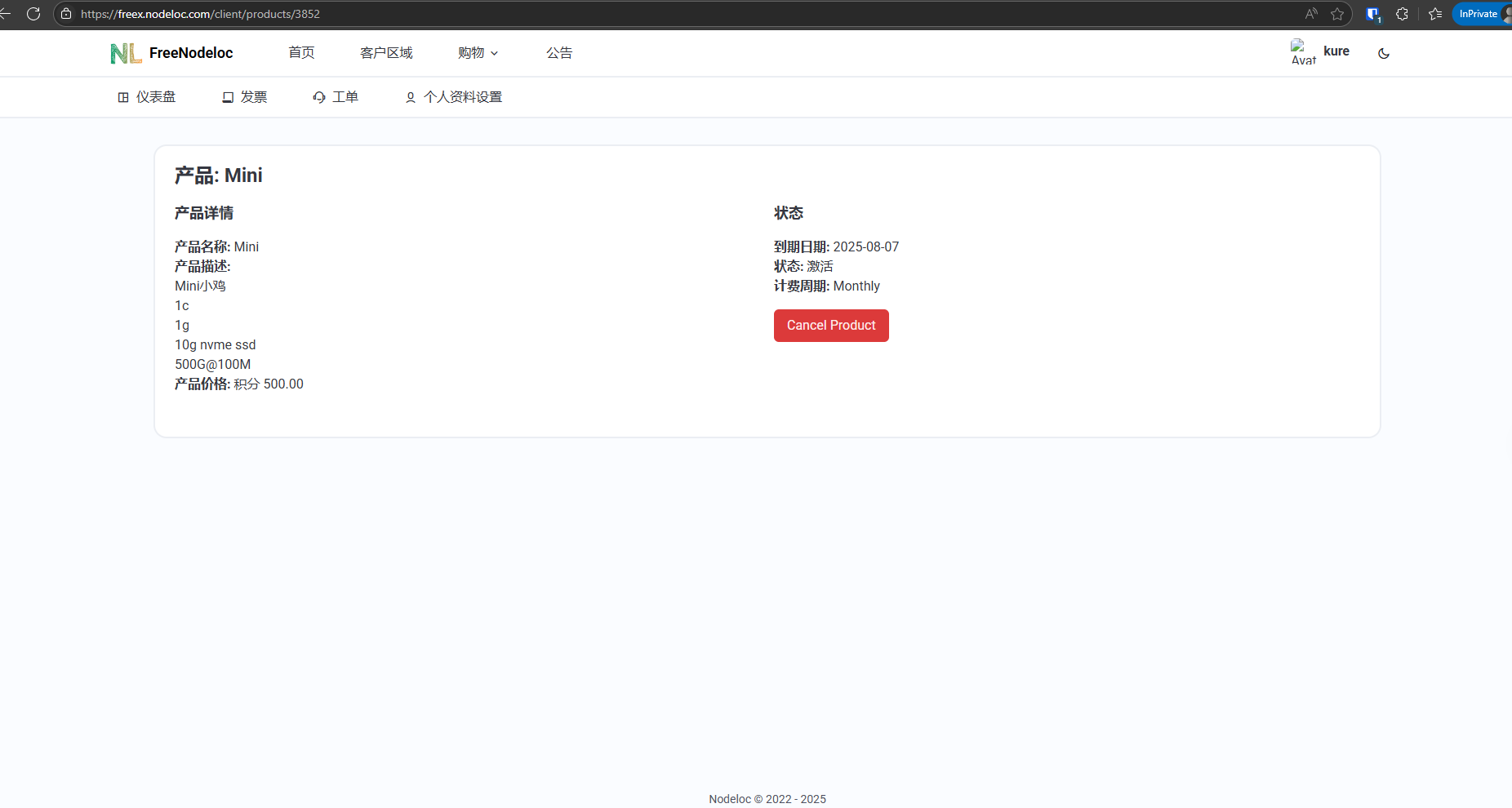This screenshot has height=808, width=1512.
Task: Select the 激活 status value
Action: click(820, 266)
